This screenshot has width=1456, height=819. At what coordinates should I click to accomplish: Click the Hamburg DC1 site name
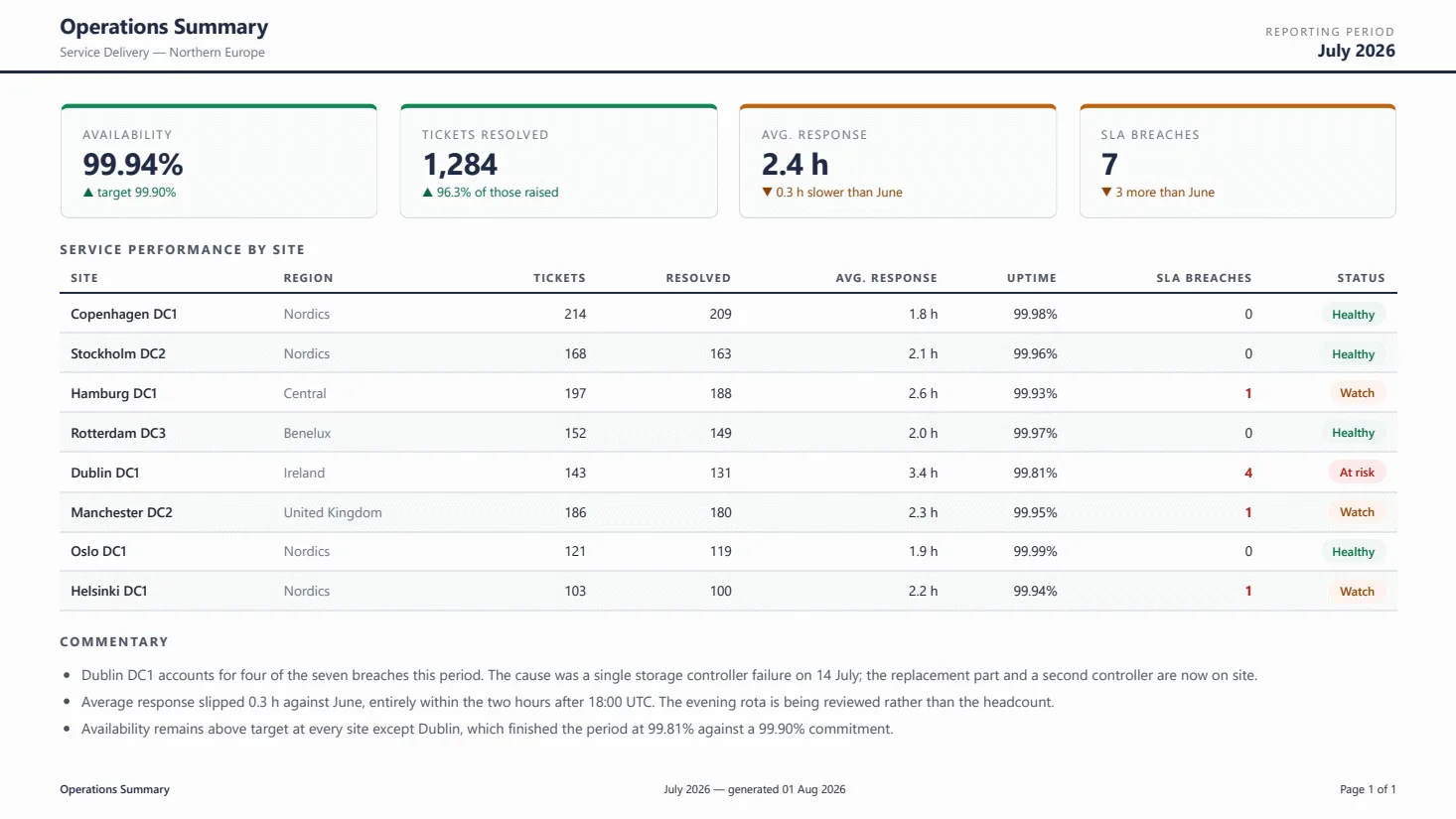pyautogui.click(x=113, y=393)
